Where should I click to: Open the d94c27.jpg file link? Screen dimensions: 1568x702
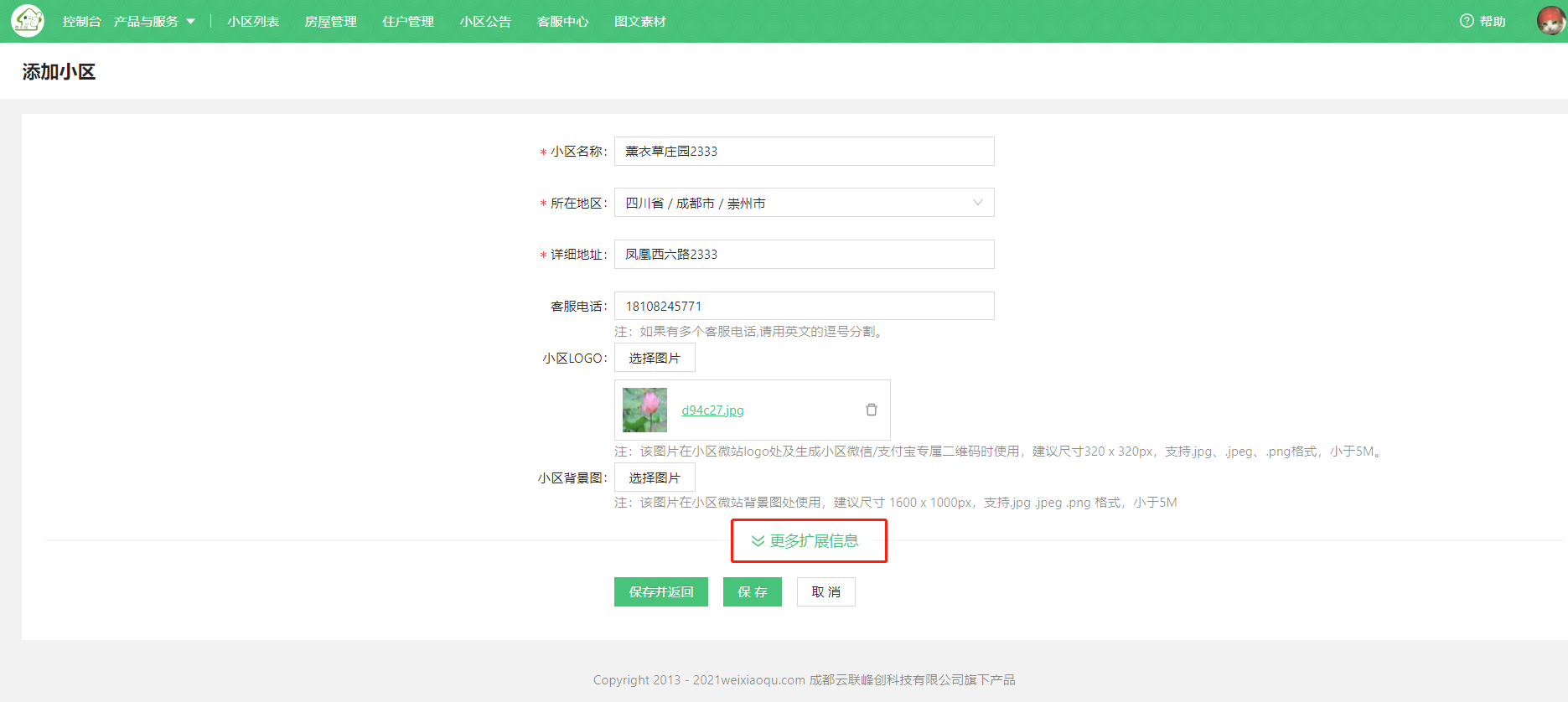pos(712,410)
